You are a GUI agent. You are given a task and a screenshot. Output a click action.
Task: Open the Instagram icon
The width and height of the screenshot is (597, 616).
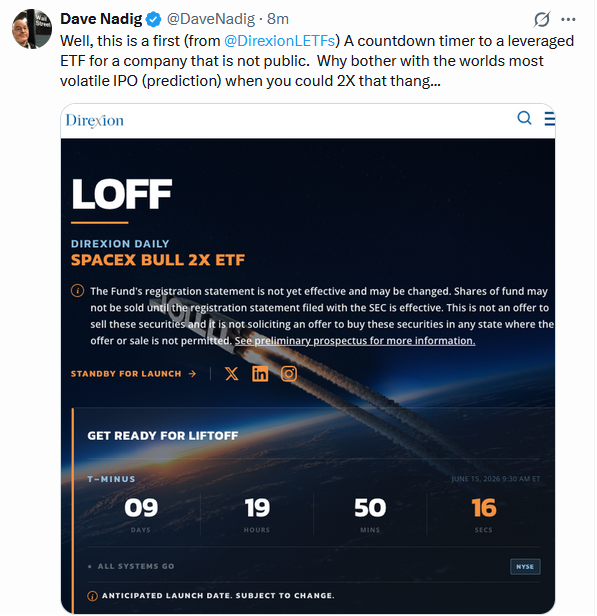(289, 374)
